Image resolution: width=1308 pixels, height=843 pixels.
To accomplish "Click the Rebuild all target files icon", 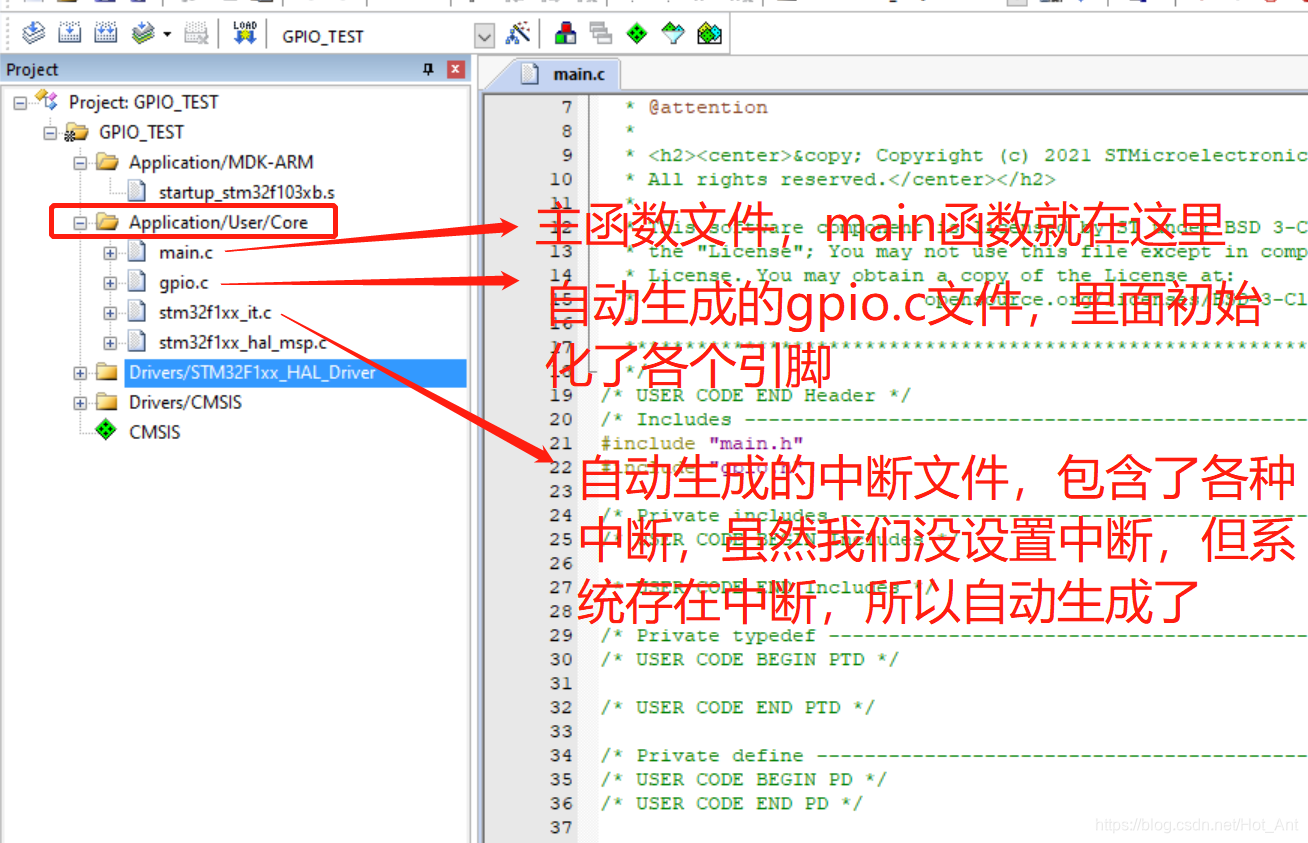I will point(106,34).
